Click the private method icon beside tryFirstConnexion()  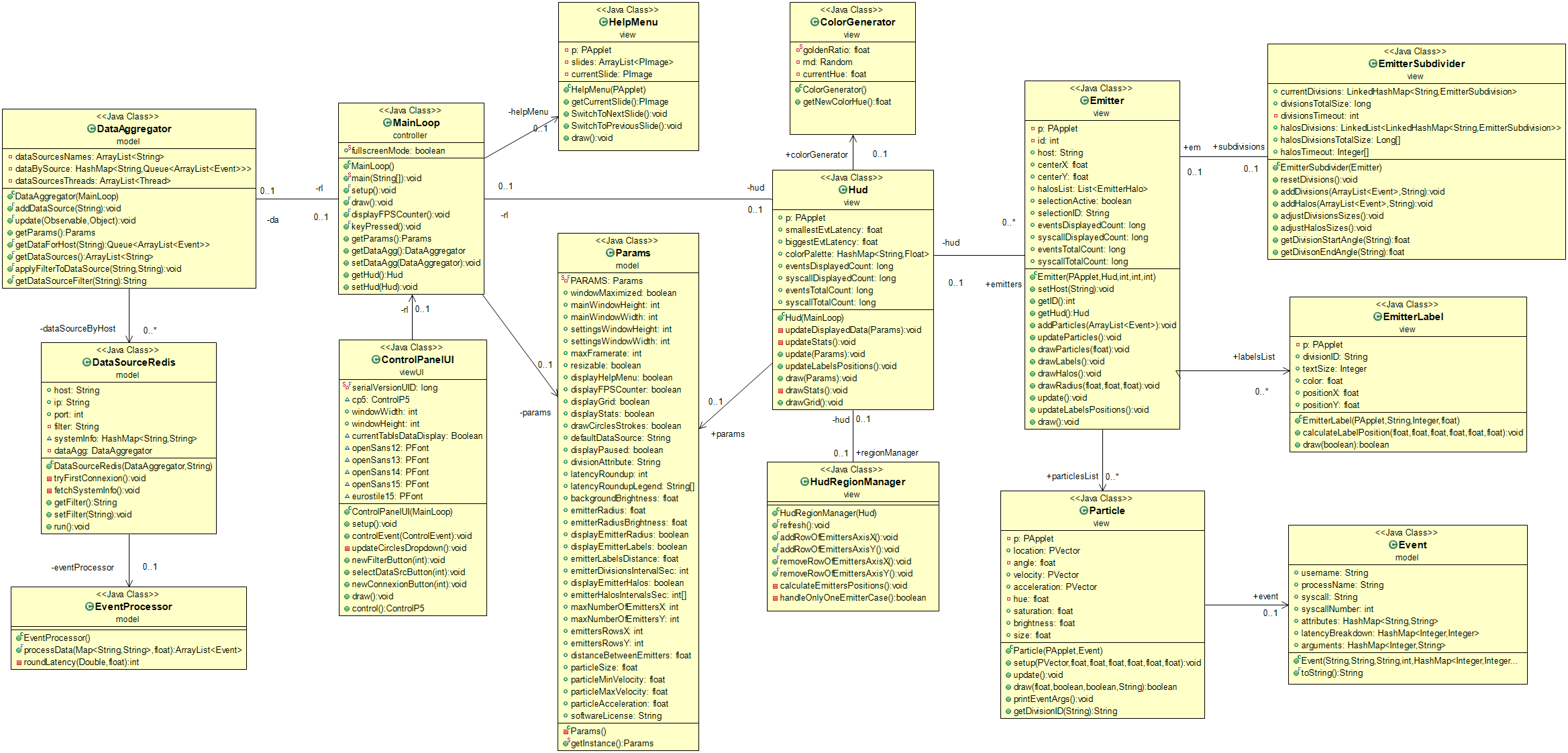(49, 479)
